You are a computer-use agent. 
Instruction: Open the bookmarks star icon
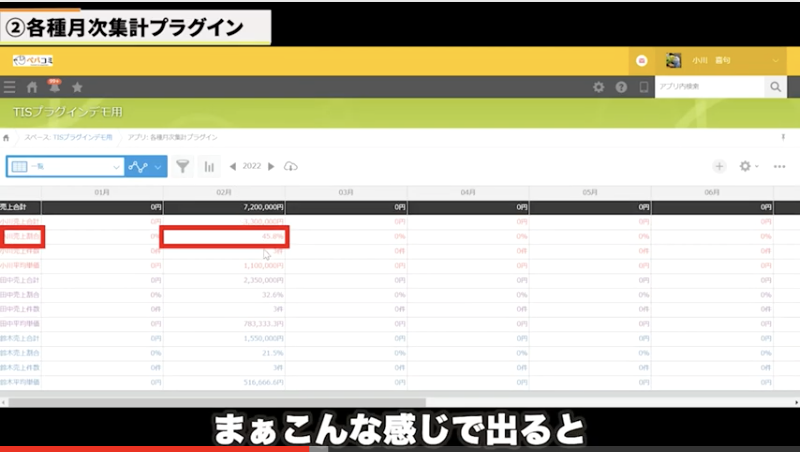(77, 88)
